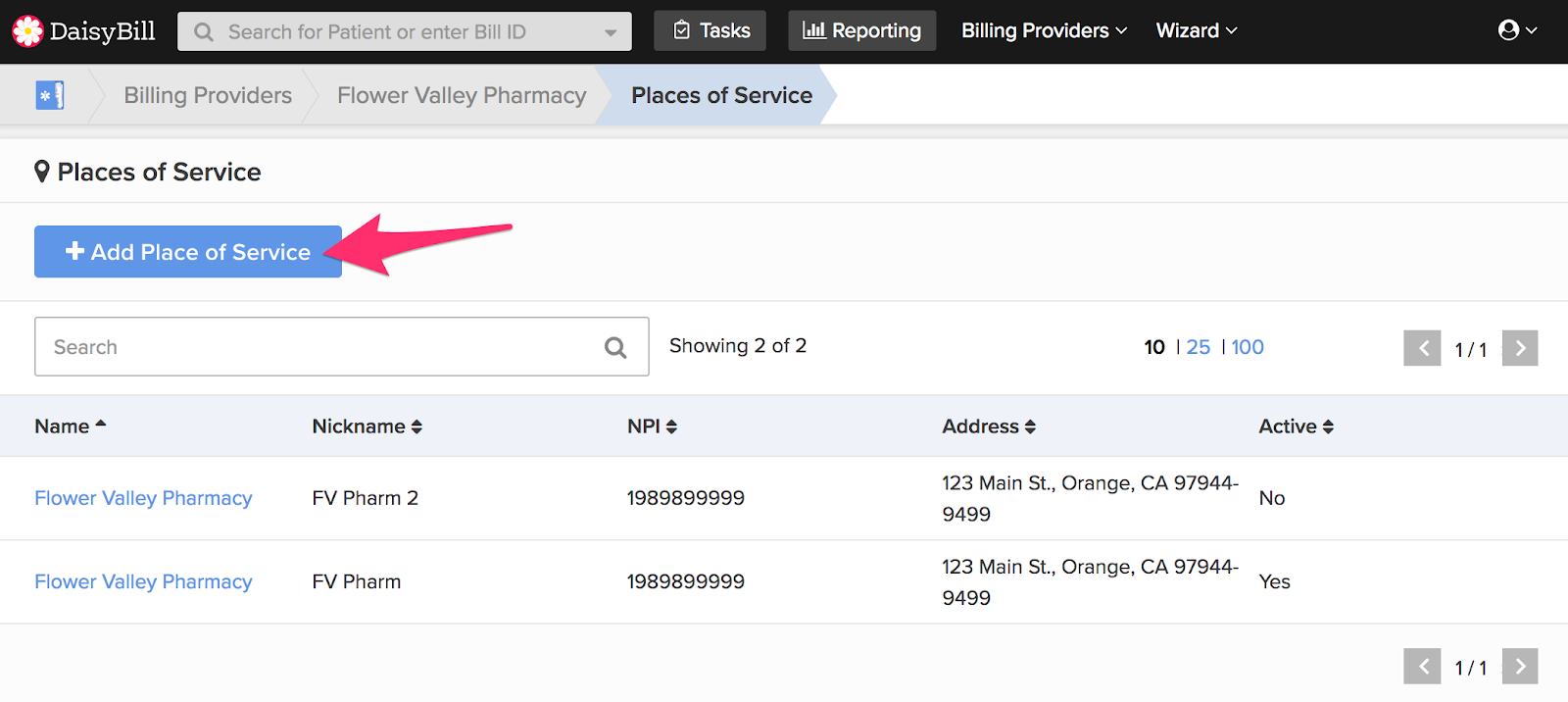Image resolution: width=1568 pixels, height=702 pixels.
Task: Navigate to Billing Providers breadcrumb
Action: point(208,95)
